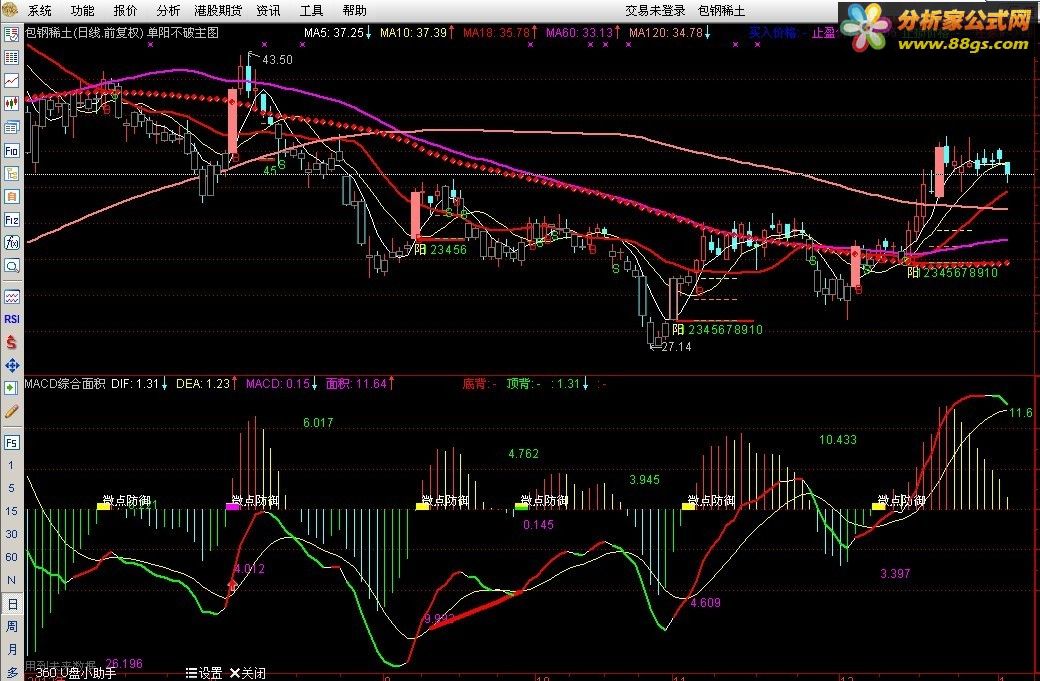Click the green arrow import icon
Viewport: 1040px width, 681px height.
click(x=11, y=388)
